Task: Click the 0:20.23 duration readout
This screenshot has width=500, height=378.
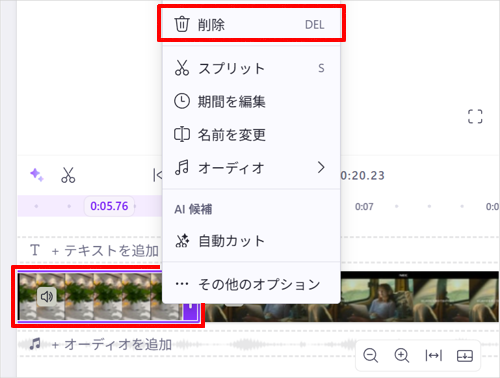Action: pyautogui.click(x=363, y=175)
